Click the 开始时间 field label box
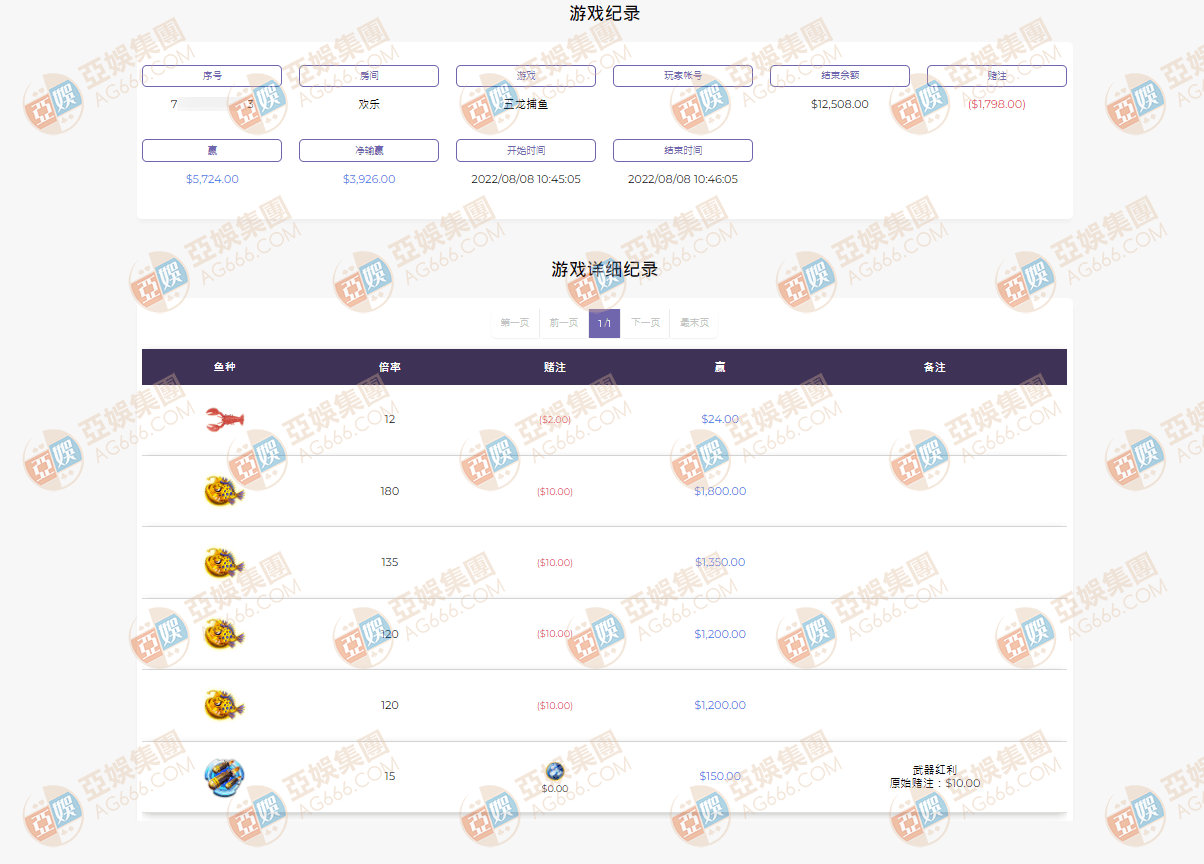 click(526, 150)
